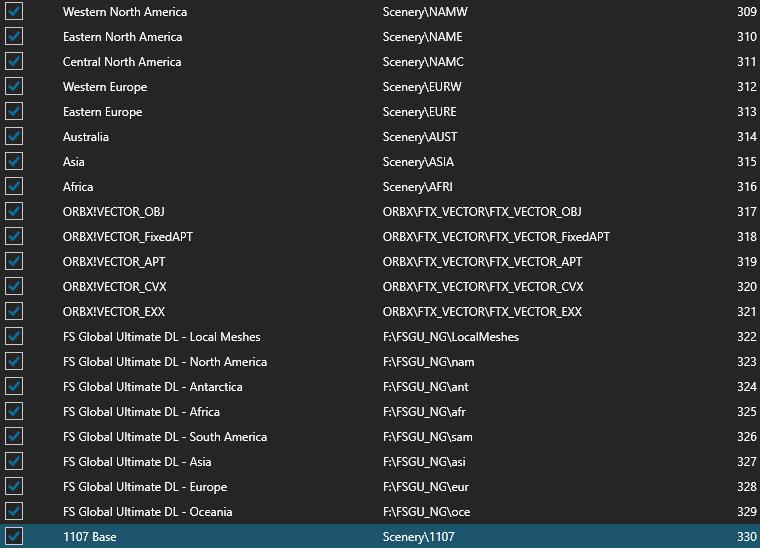Select the Asia scenery entry
This screenshot has width=760, height=548.
[x=73, y=162]
